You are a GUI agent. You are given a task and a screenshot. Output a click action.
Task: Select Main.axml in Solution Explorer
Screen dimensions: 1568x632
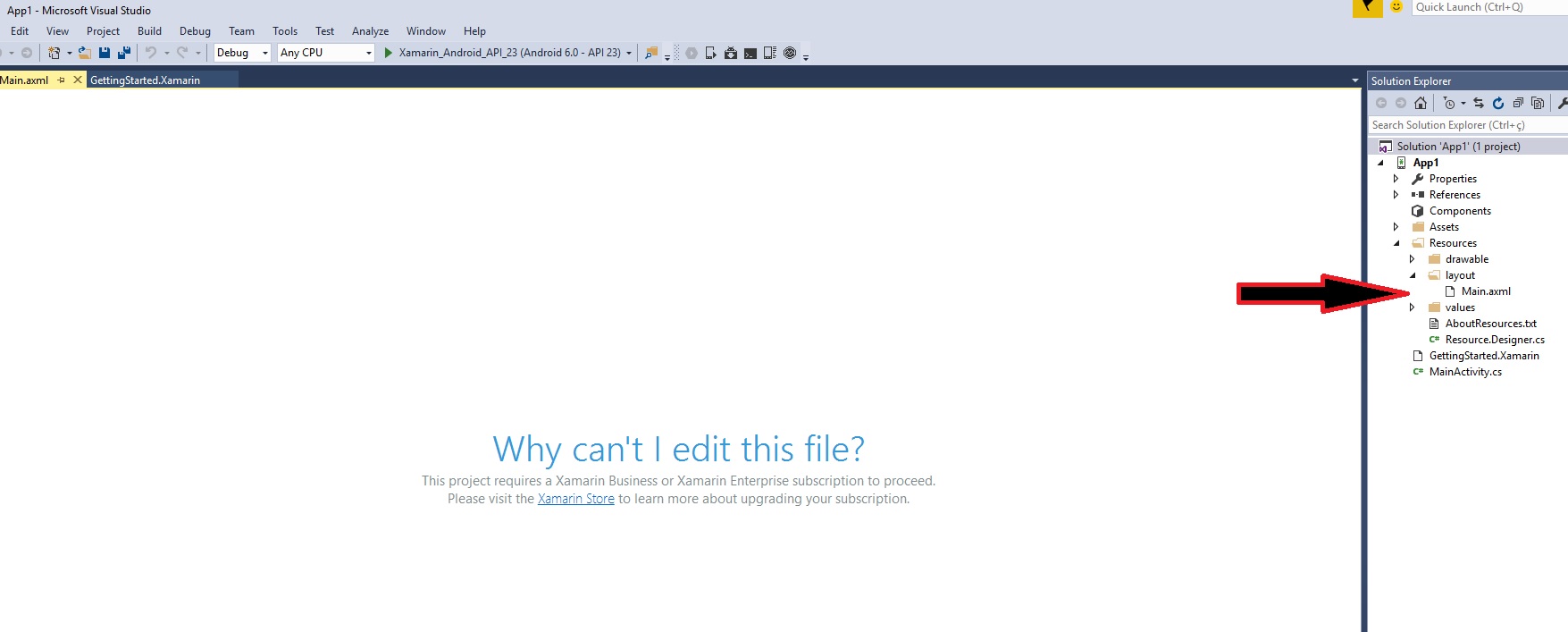coord(1486,291)
